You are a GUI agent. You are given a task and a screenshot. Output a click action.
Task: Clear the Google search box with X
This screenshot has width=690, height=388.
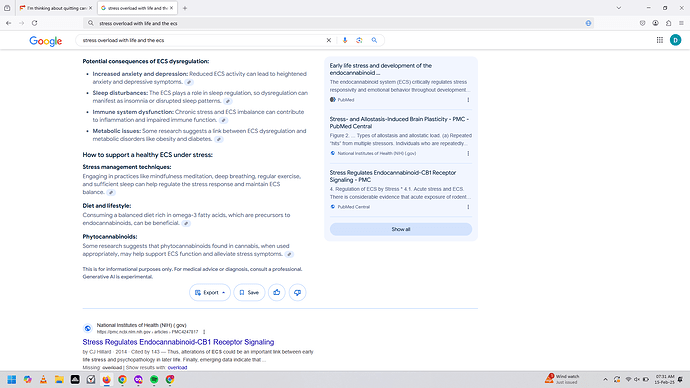coord(328,40)
